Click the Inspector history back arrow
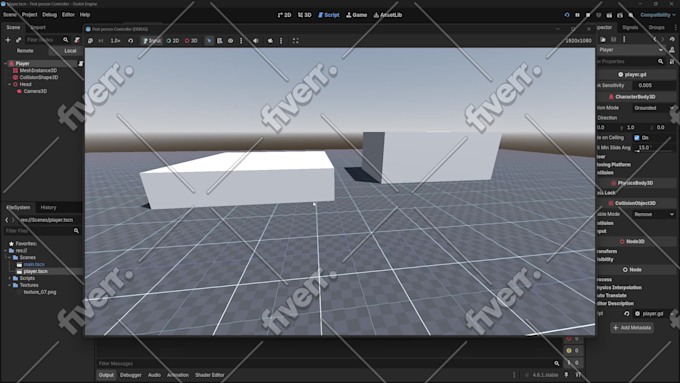Image resolution: width=680 pixels, height=383 pixels. tap(655, 39)
